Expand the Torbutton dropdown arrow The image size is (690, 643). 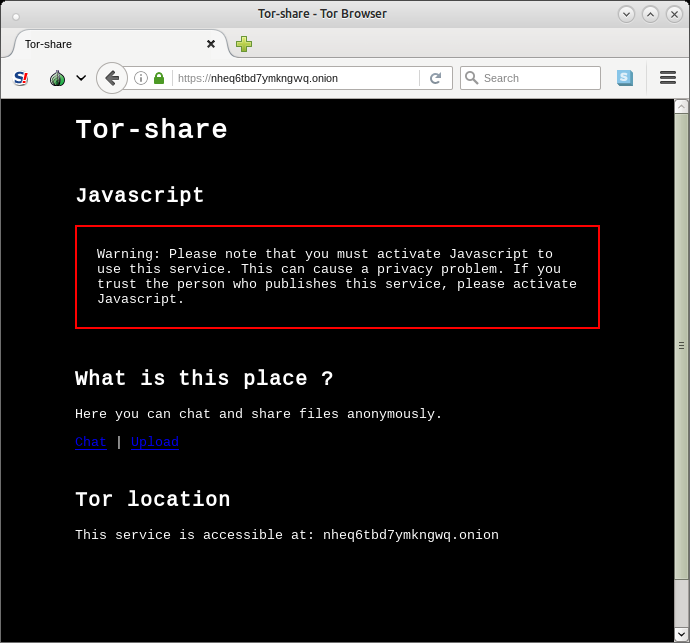pyautogui.click(x=81, y=78)
